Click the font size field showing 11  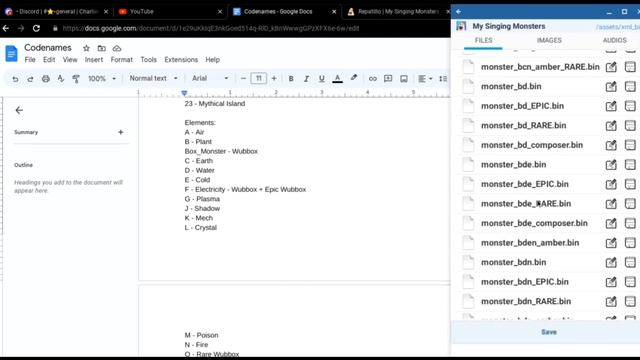[259, 78]
